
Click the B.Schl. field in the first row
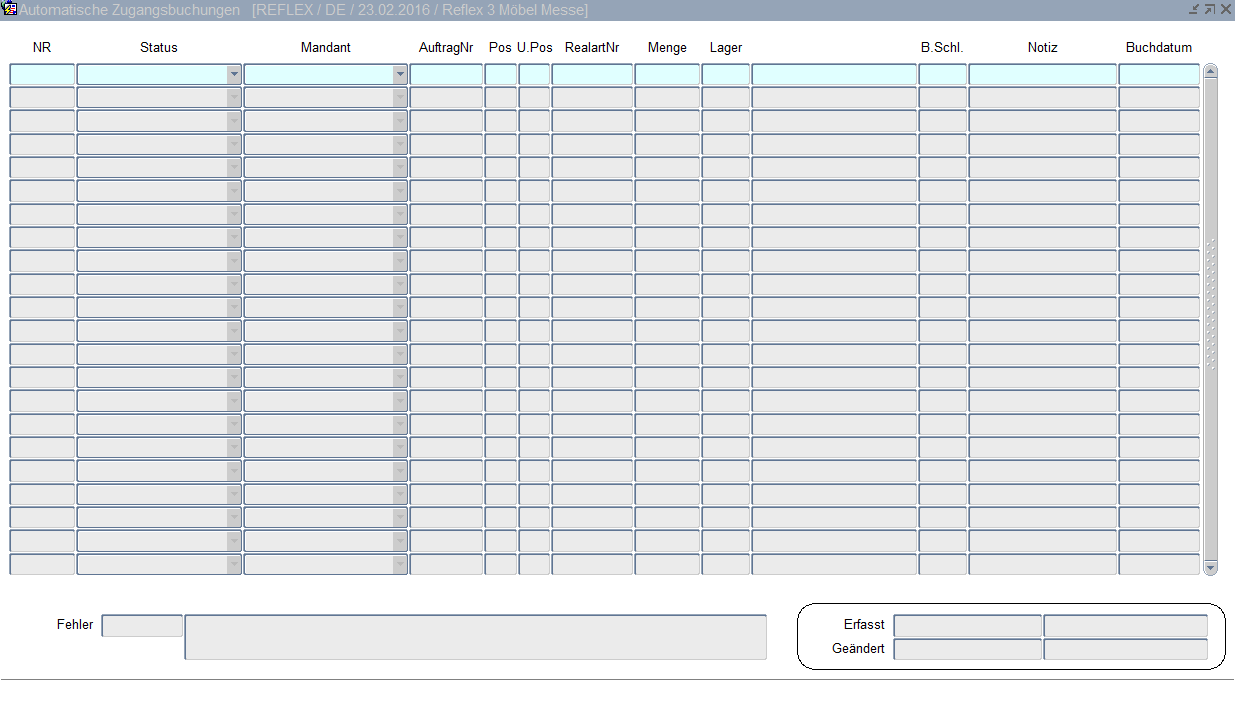[942, 74]
